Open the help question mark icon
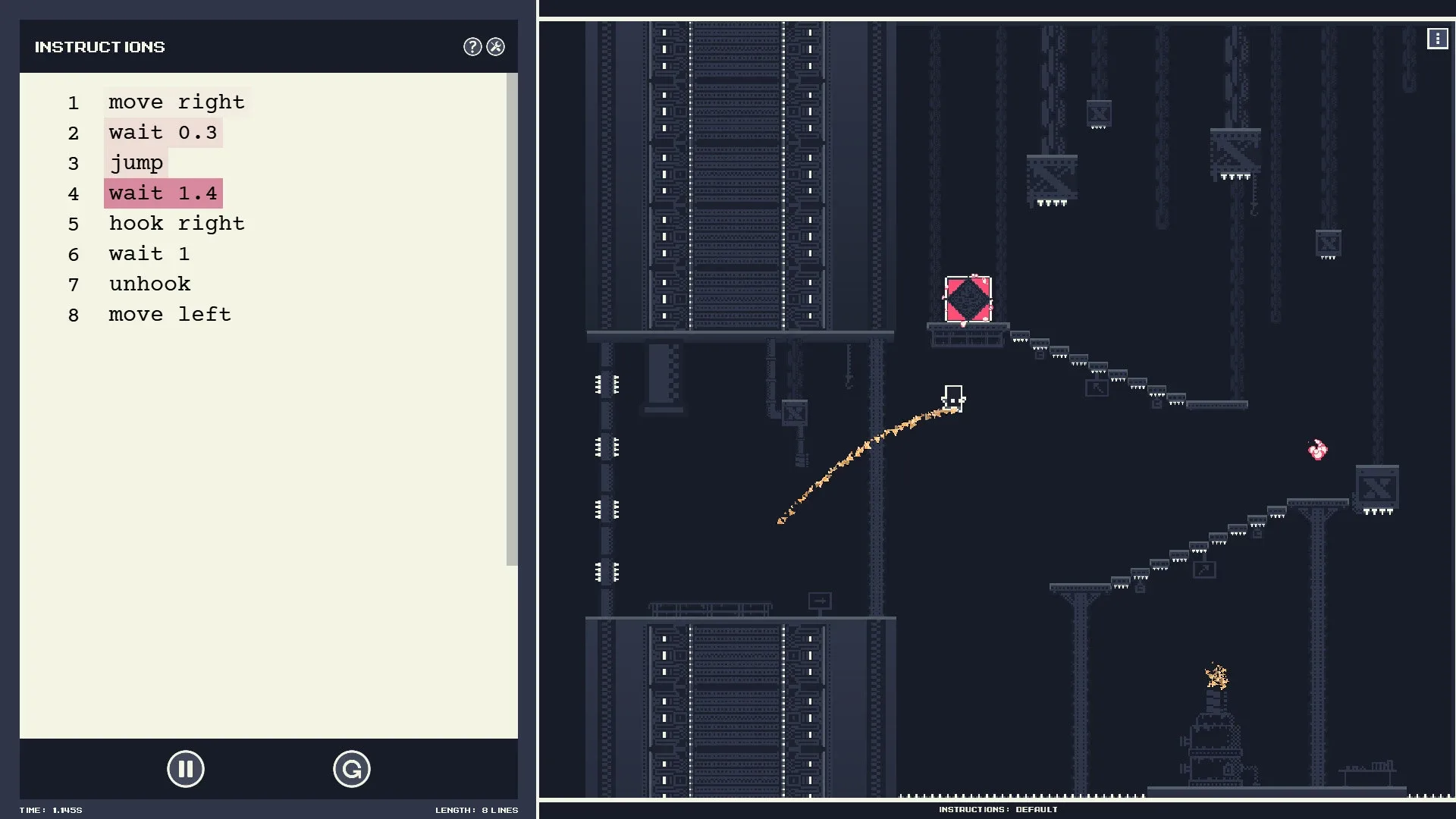 point(472,47)
